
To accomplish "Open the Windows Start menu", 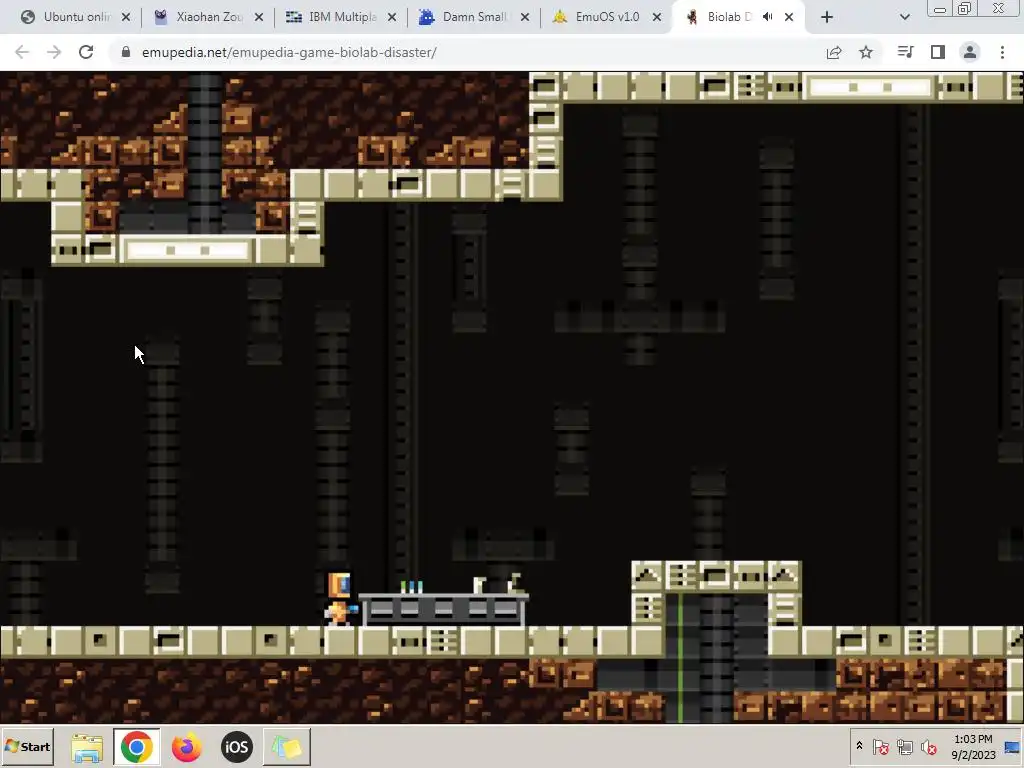I will coord(27,746).
